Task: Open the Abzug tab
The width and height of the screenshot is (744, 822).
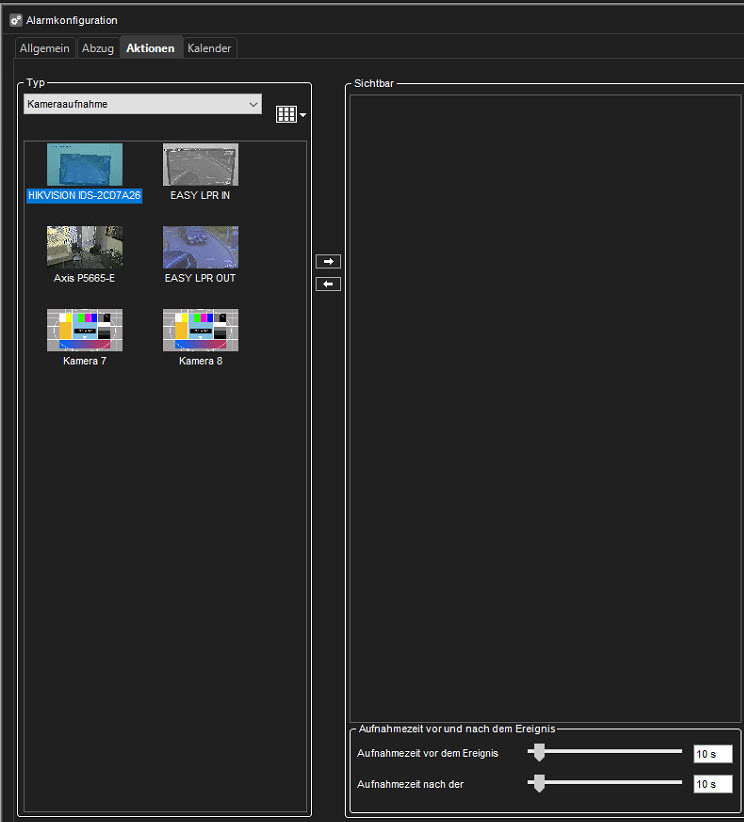Action: click(98, 48)
